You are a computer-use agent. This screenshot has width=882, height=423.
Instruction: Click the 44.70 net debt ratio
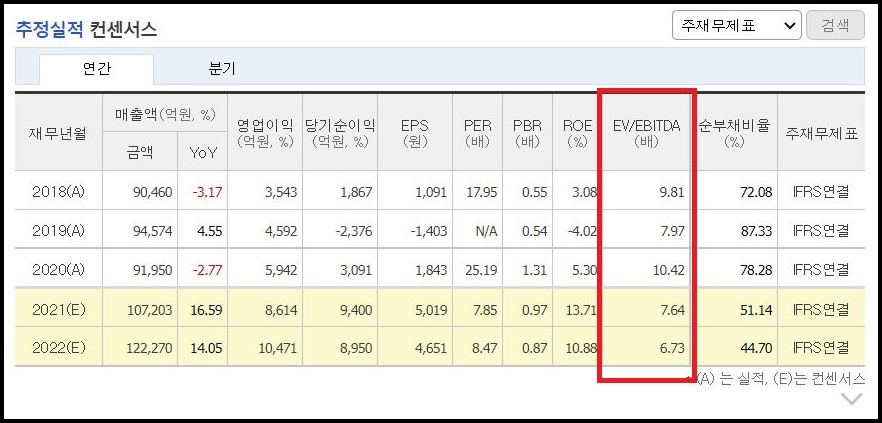pyautogui.click(x=757, y=348)
